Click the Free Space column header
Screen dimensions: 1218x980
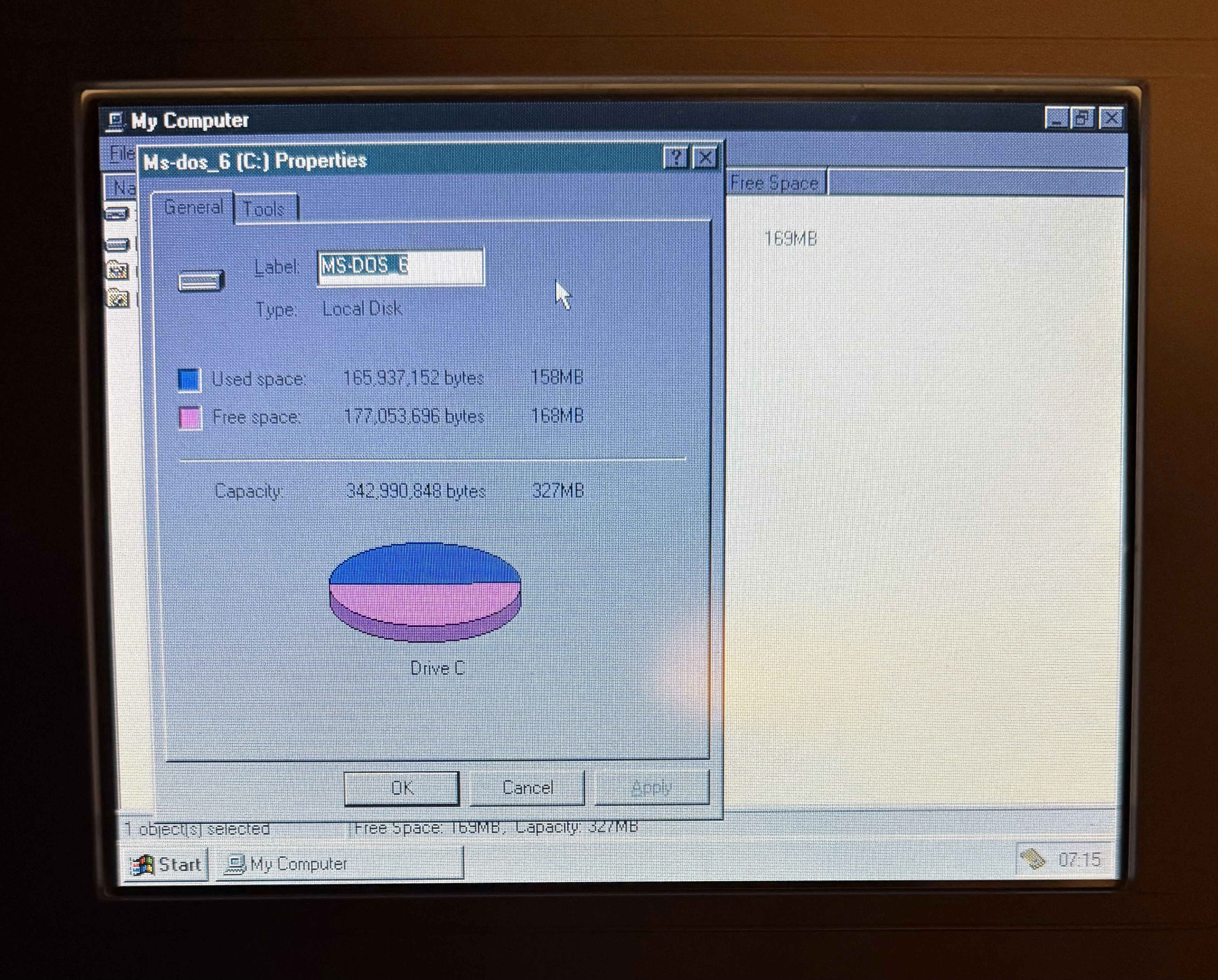pyautogui.click(x=774, y=183)
